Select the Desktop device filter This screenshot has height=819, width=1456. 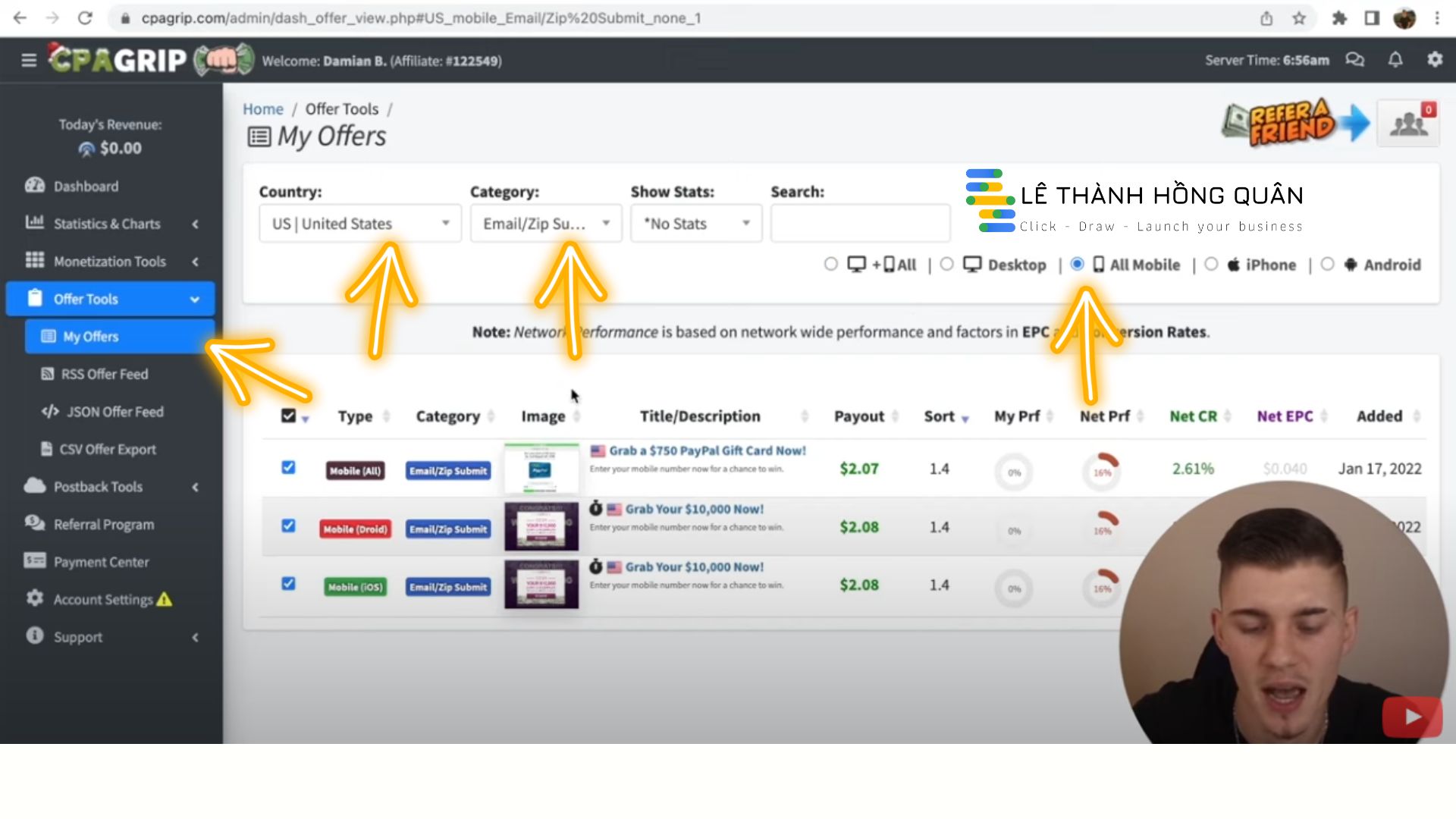(947, 264)
